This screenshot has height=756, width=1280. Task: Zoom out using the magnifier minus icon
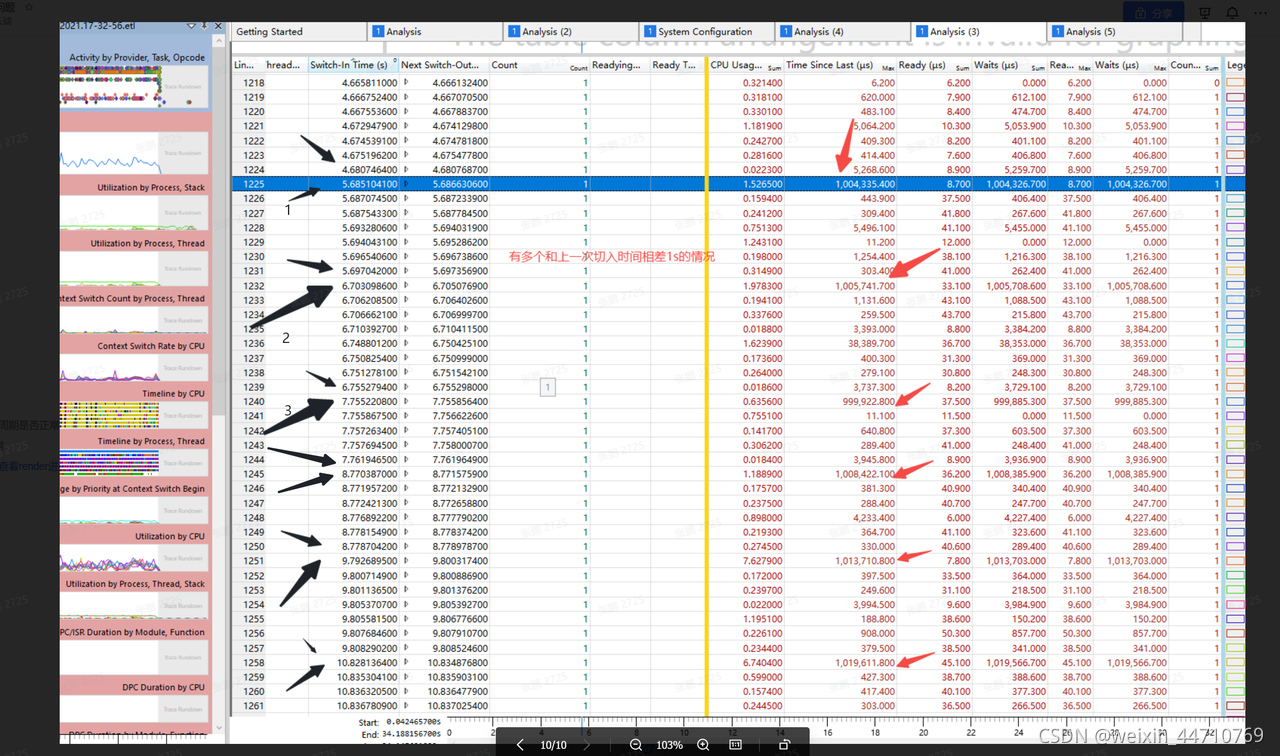[x=636, y=745]
